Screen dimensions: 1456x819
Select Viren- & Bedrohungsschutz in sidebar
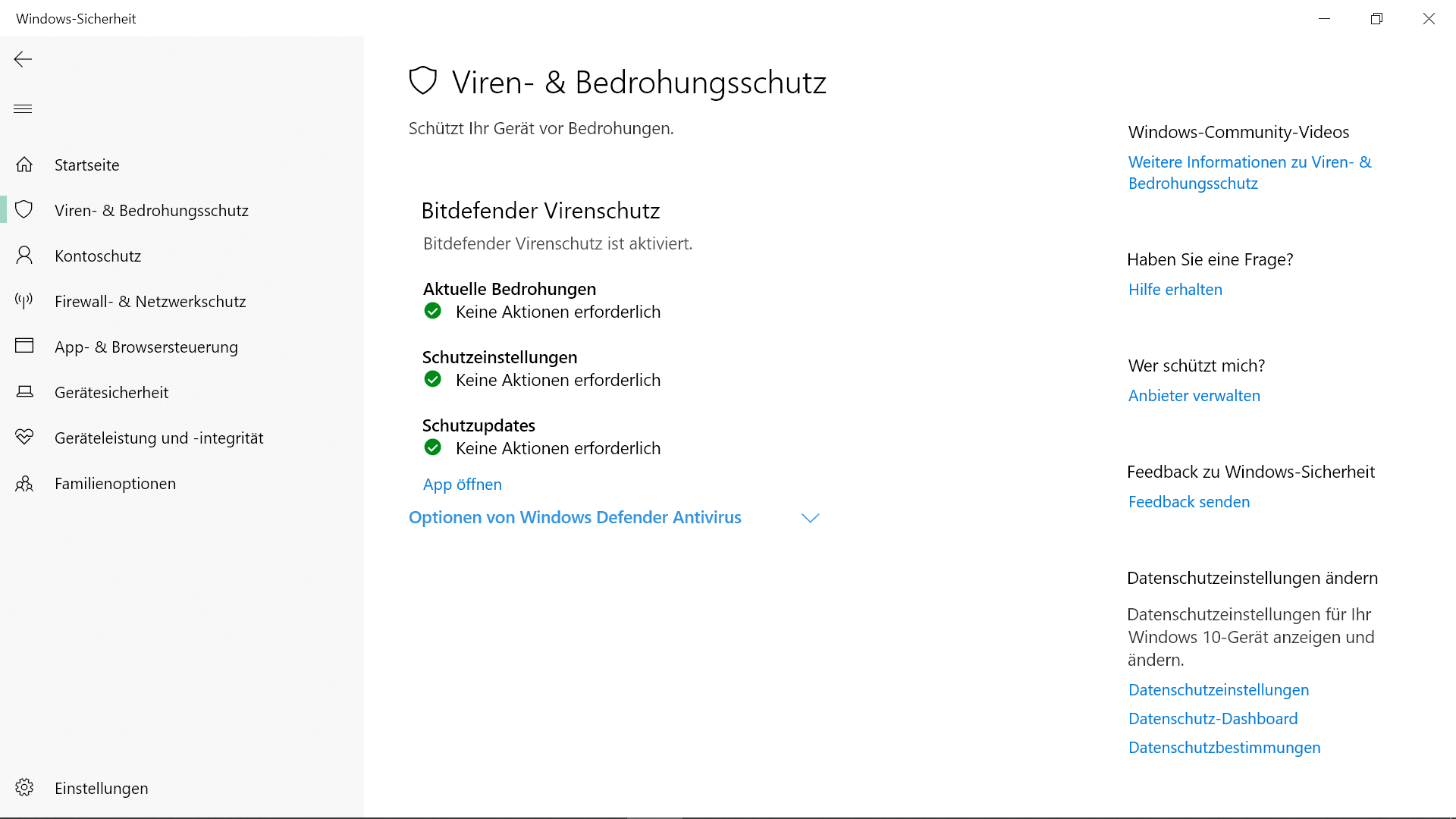click(x=151, y=210)
